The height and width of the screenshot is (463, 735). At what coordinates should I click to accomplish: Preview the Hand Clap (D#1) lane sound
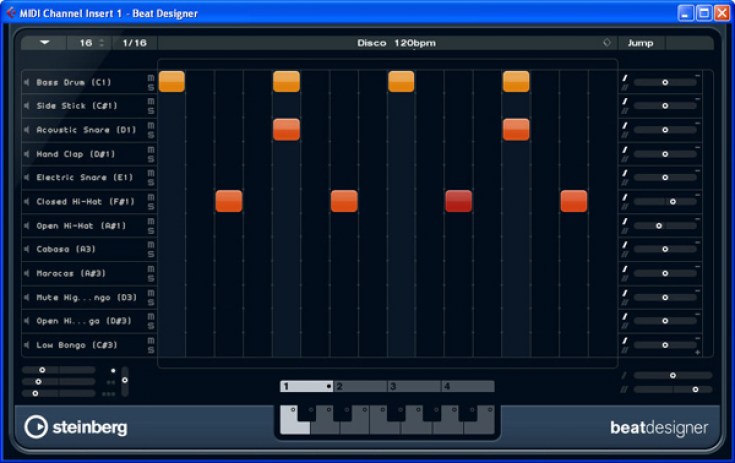[27, 154]
